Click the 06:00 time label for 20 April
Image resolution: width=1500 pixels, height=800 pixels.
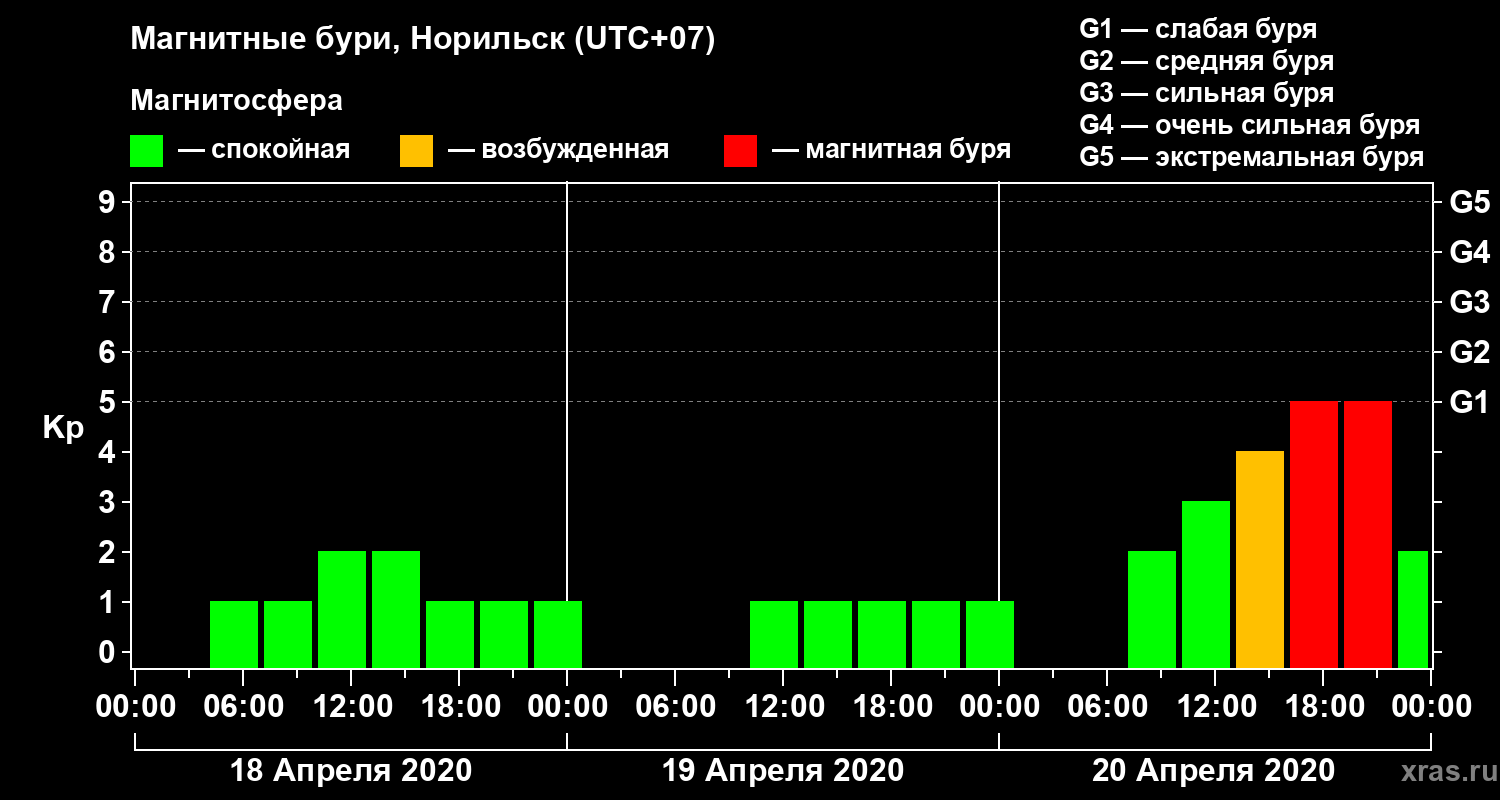[x=1107, y=706]
